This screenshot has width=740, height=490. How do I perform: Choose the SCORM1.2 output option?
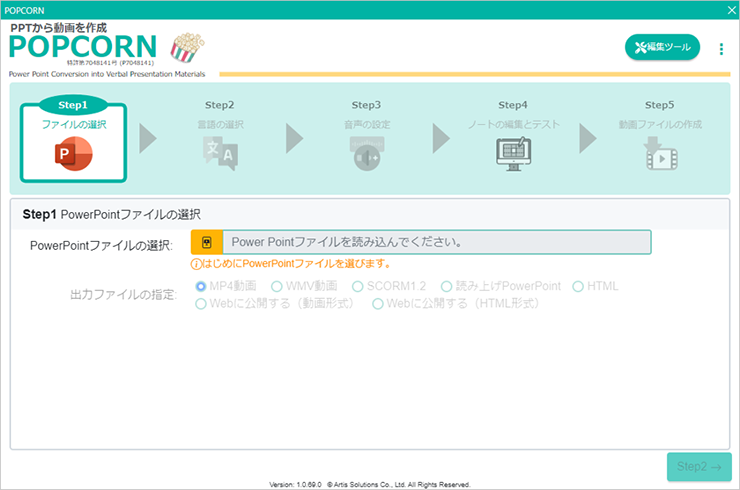point(389,286)
